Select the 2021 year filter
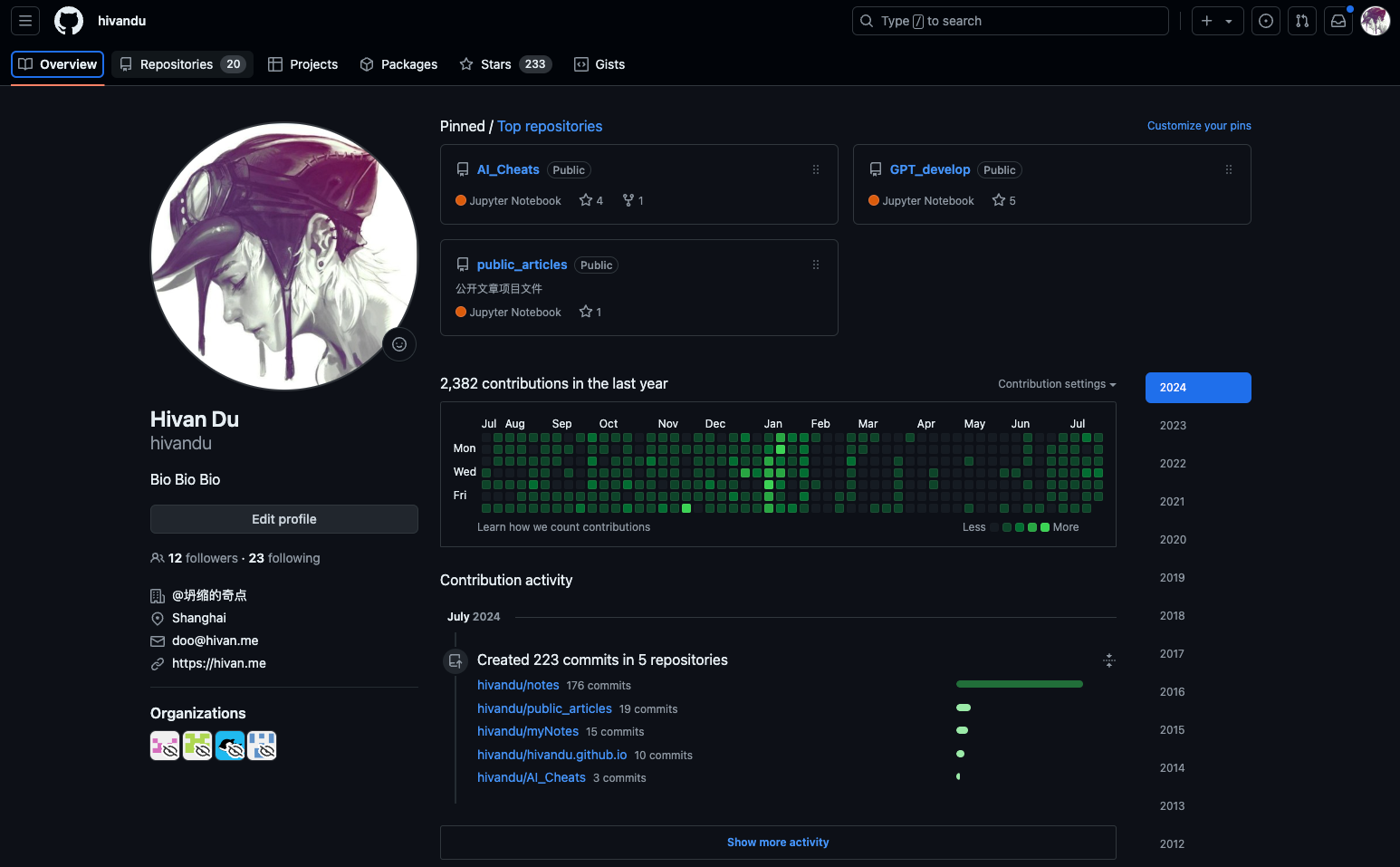This screenshot has height=867, width=1400. pos(1198,502)
